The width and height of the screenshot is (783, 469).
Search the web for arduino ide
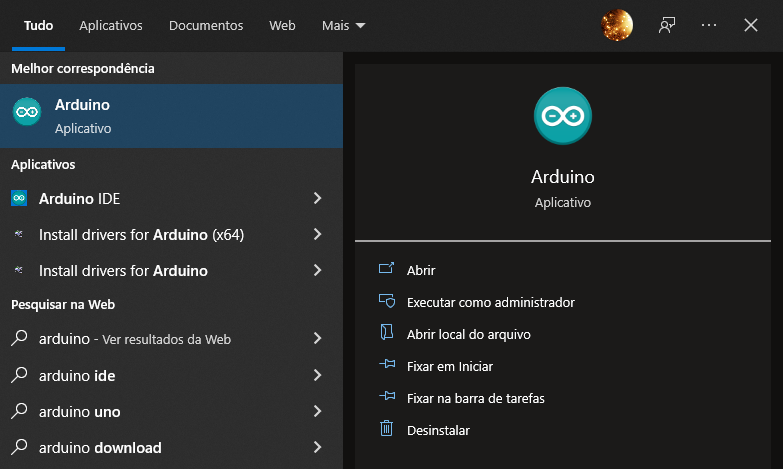[x=171, y=375]
